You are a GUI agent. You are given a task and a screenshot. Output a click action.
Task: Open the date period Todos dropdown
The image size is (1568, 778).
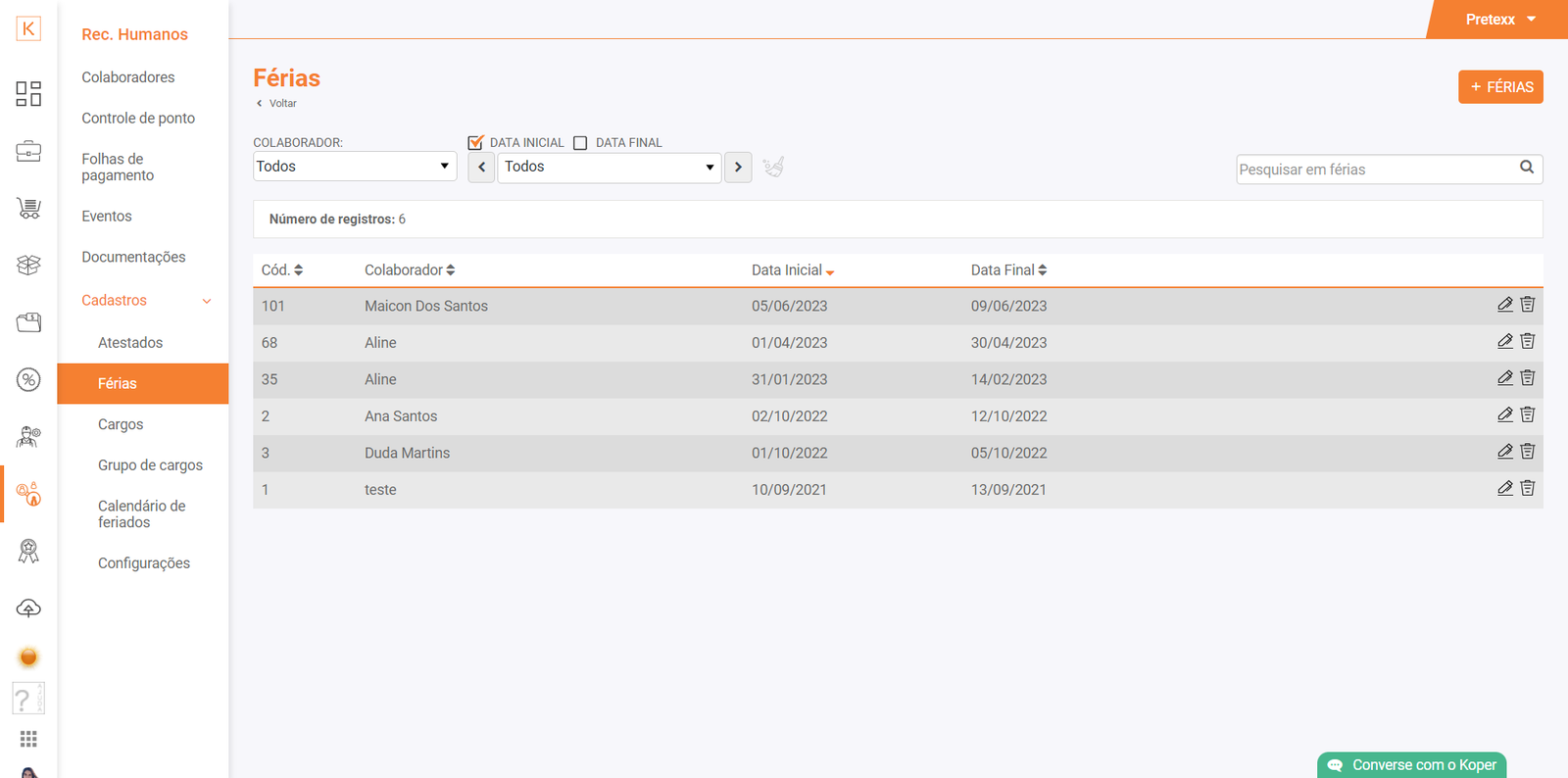[609, 168]
